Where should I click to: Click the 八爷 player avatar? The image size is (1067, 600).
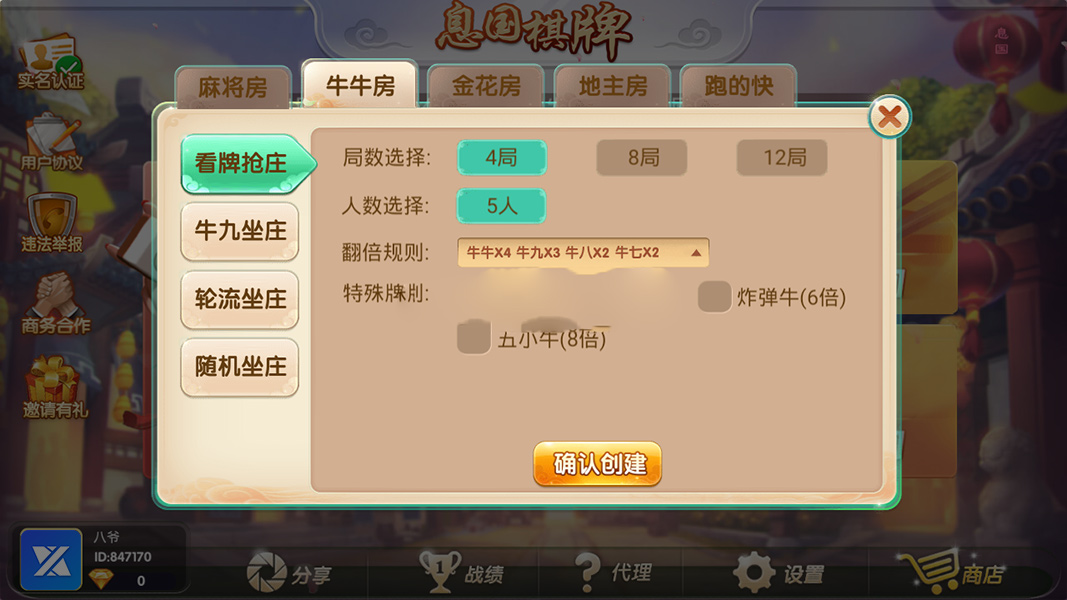51,559
